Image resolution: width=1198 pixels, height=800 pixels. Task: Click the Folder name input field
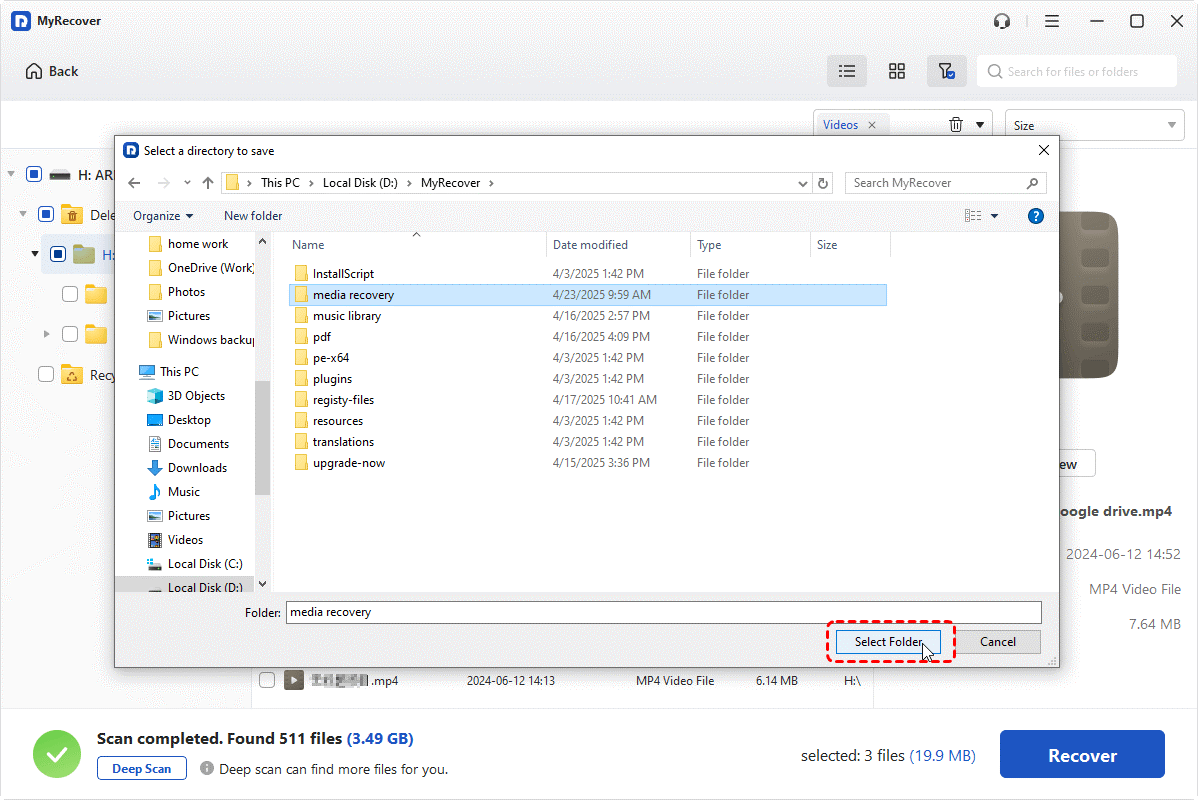[663, 612]
